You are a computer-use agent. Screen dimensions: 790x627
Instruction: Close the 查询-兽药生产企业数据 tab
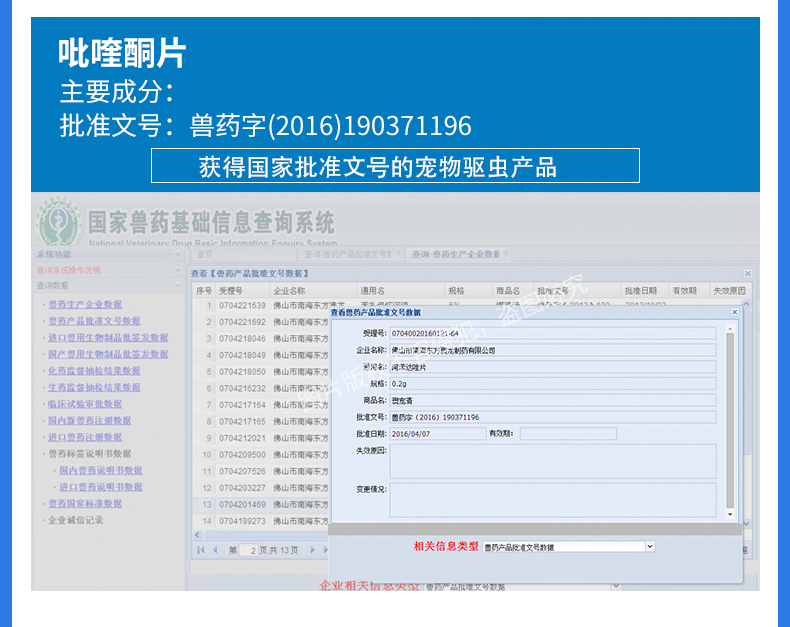click(506, 253)
